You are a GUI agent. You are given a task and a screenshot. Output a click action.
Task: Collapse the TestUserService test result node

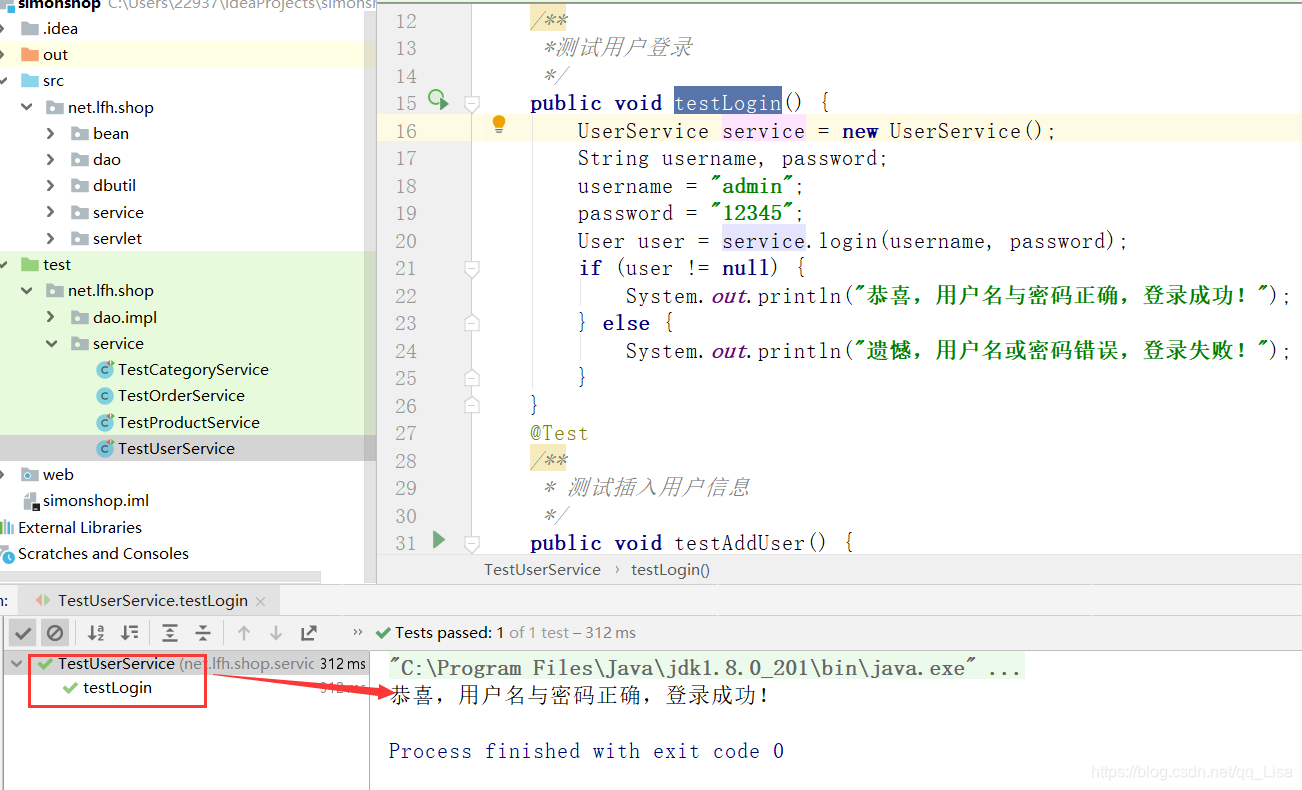(17, 663)
